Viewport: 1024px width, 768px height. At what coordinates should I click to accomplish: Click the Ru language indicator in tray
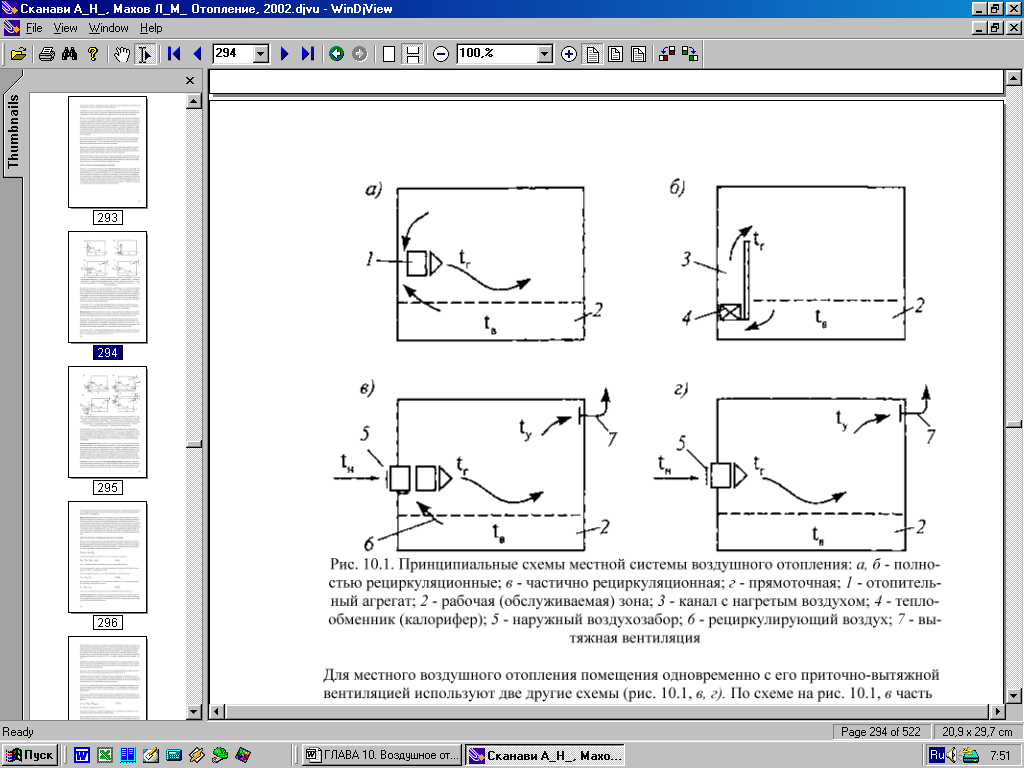(x=937, y=756)
